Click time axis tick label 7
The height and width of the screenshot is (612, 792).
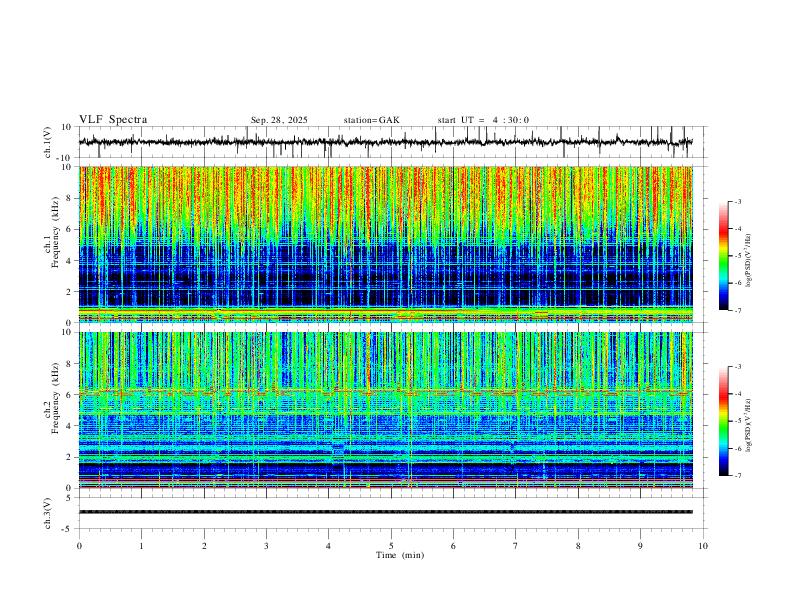click(516, 546)
